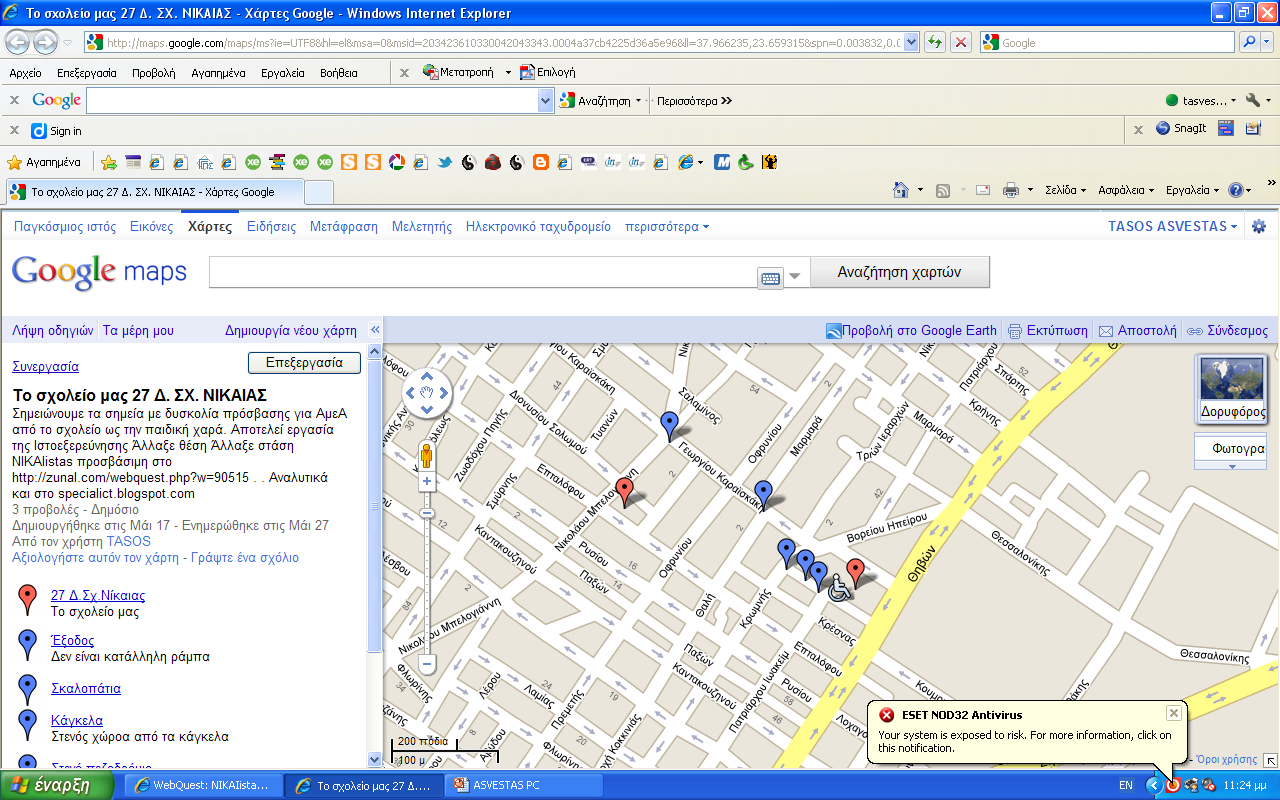This screenshot has height=800, width=1280.
Task: Click the ESET antivirus tray icon
Action: (1173, 785)
